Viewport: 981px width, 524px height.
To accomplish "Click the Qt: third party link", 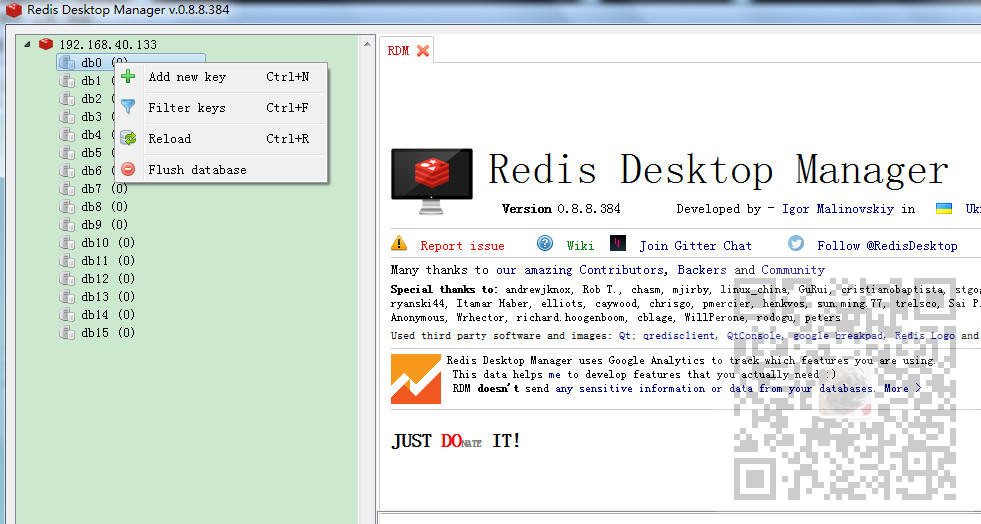I will [626, 336].
